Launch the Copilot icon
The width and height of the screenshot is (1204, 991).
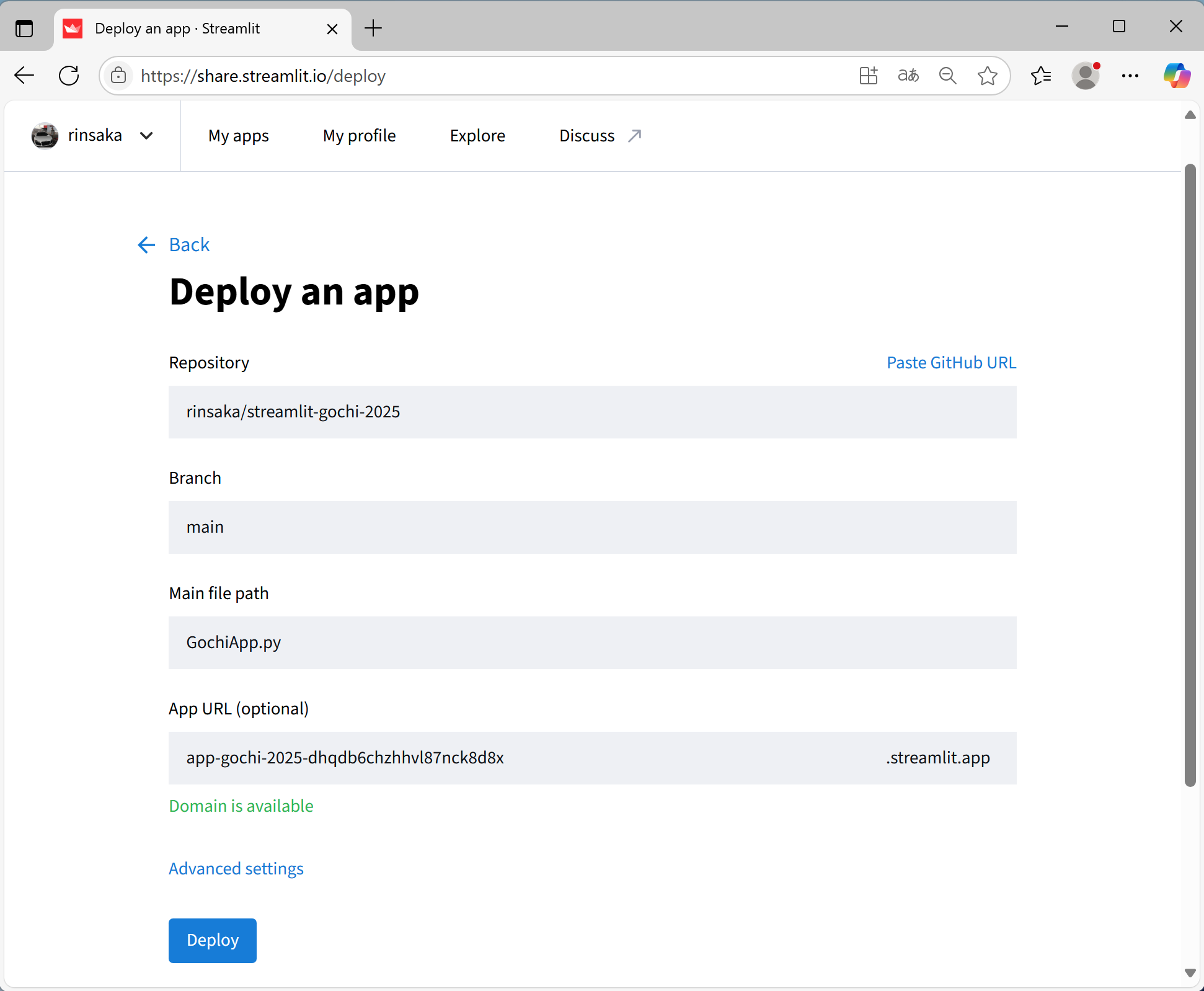click(x=1176, y=76)
